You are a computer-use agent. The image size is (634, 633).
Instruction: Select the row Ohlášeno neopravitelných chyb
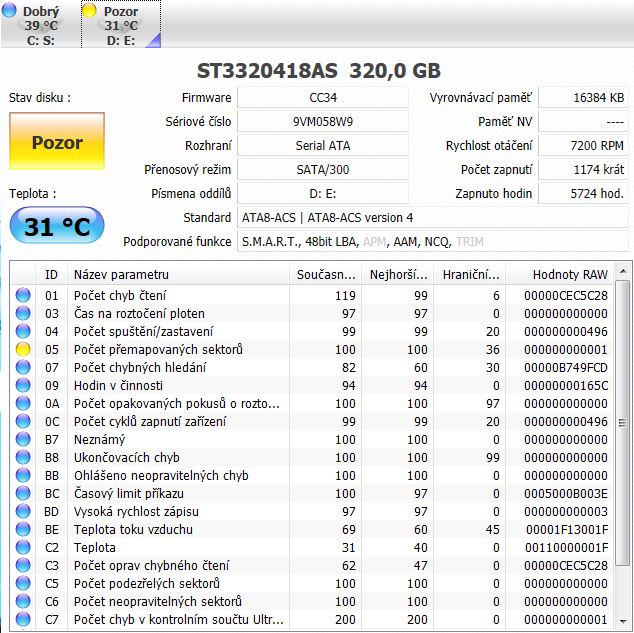pyautogui.click(x=311, y=475)
